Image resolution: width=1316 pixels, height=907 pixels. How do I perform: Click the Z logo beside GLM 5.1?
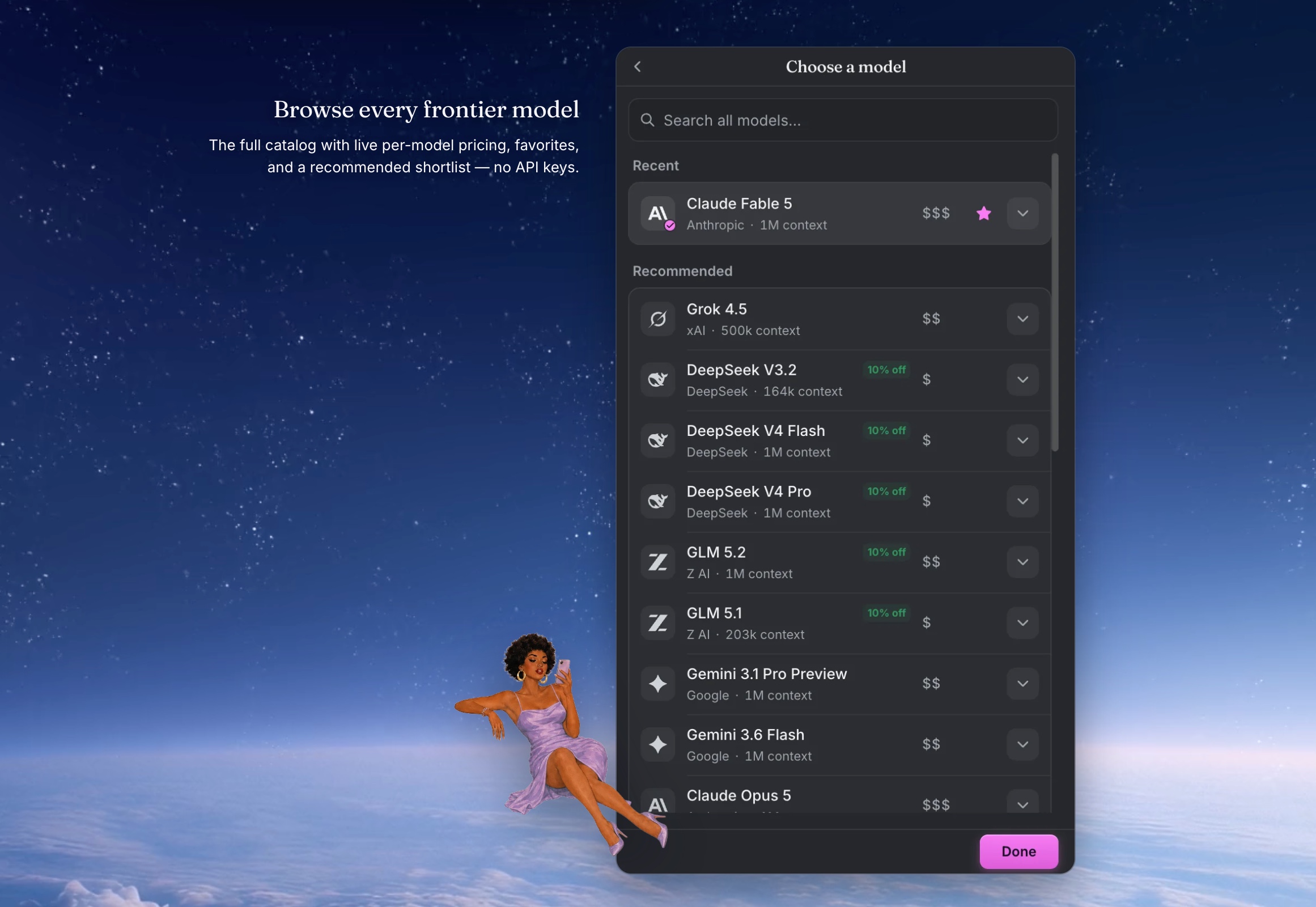(x=657, y=623)
